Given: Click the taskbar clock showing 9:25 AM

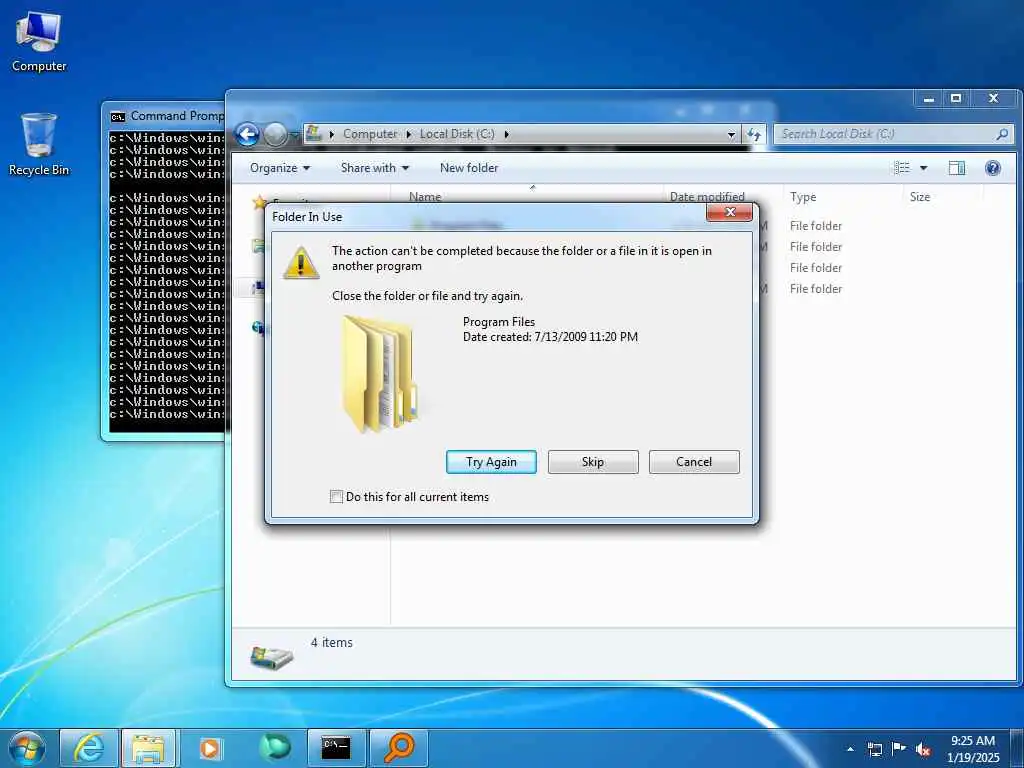Looking at the screenshot, I should (x=972, y=749).
